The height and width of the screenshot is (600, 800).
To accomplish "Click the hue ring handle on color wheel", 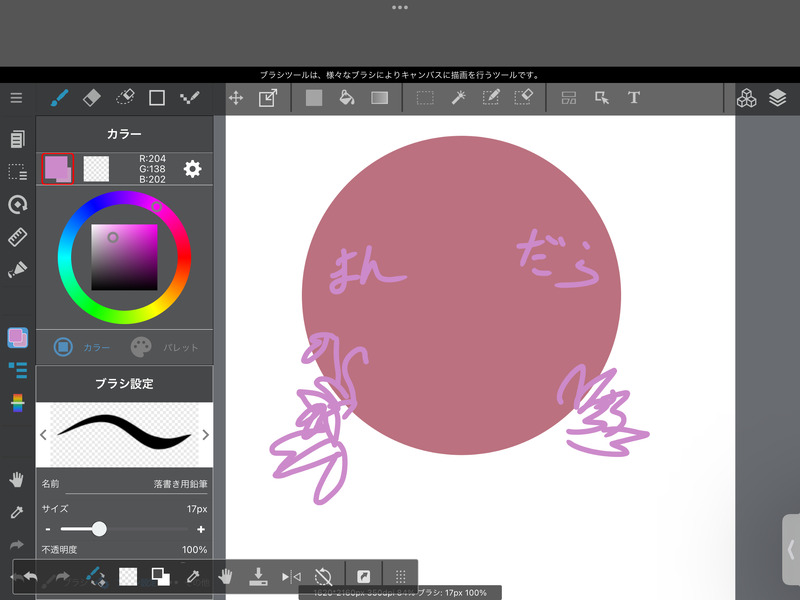I will [x=157, y=206].
